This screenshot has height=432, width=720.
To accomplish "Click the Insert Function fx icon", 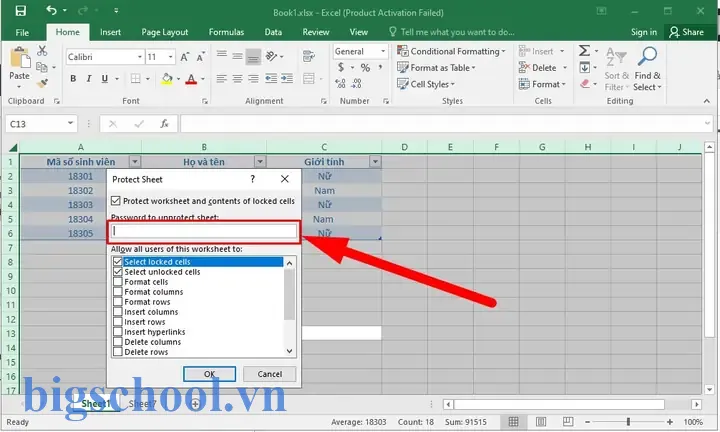I will point(164,123).
